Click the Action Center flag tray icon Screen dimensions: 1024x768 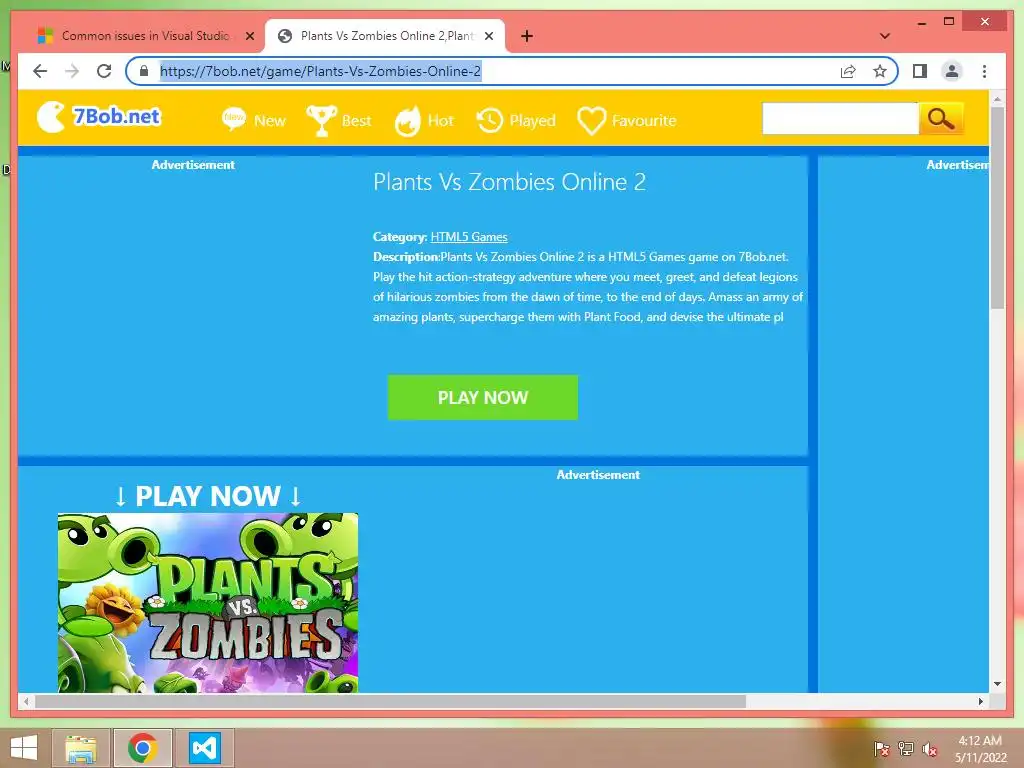click(x=881, y=749)
